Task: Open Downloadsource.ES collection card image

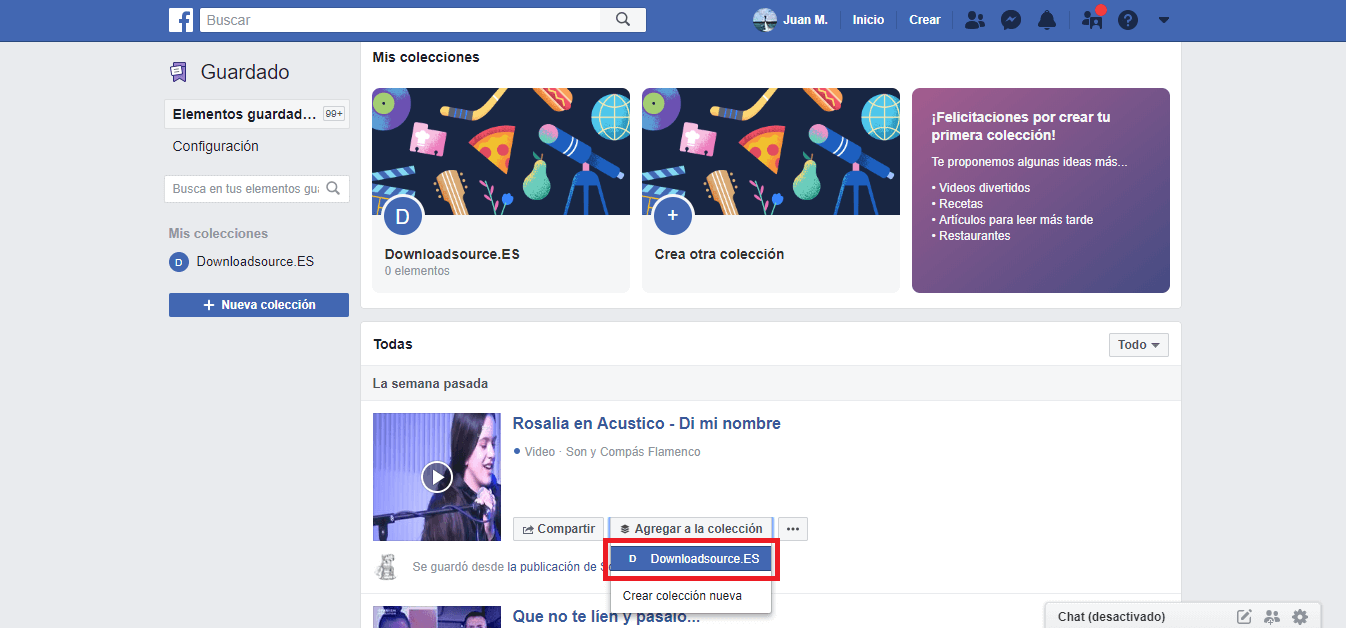Action: (501, 152)
